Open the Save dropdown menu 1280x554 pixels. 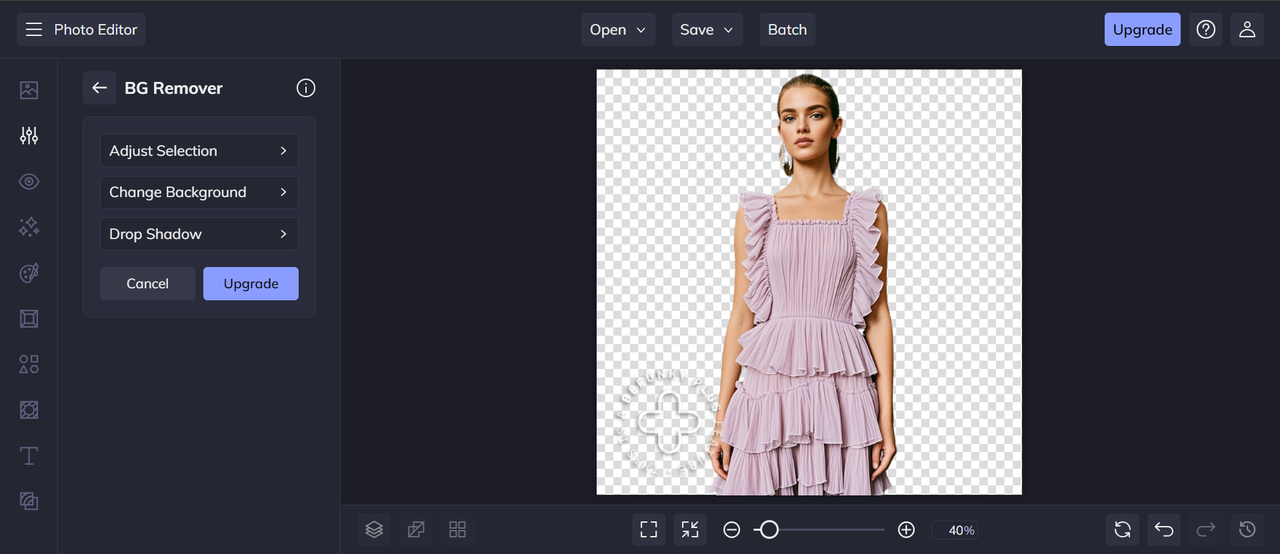tap(707, 29)
